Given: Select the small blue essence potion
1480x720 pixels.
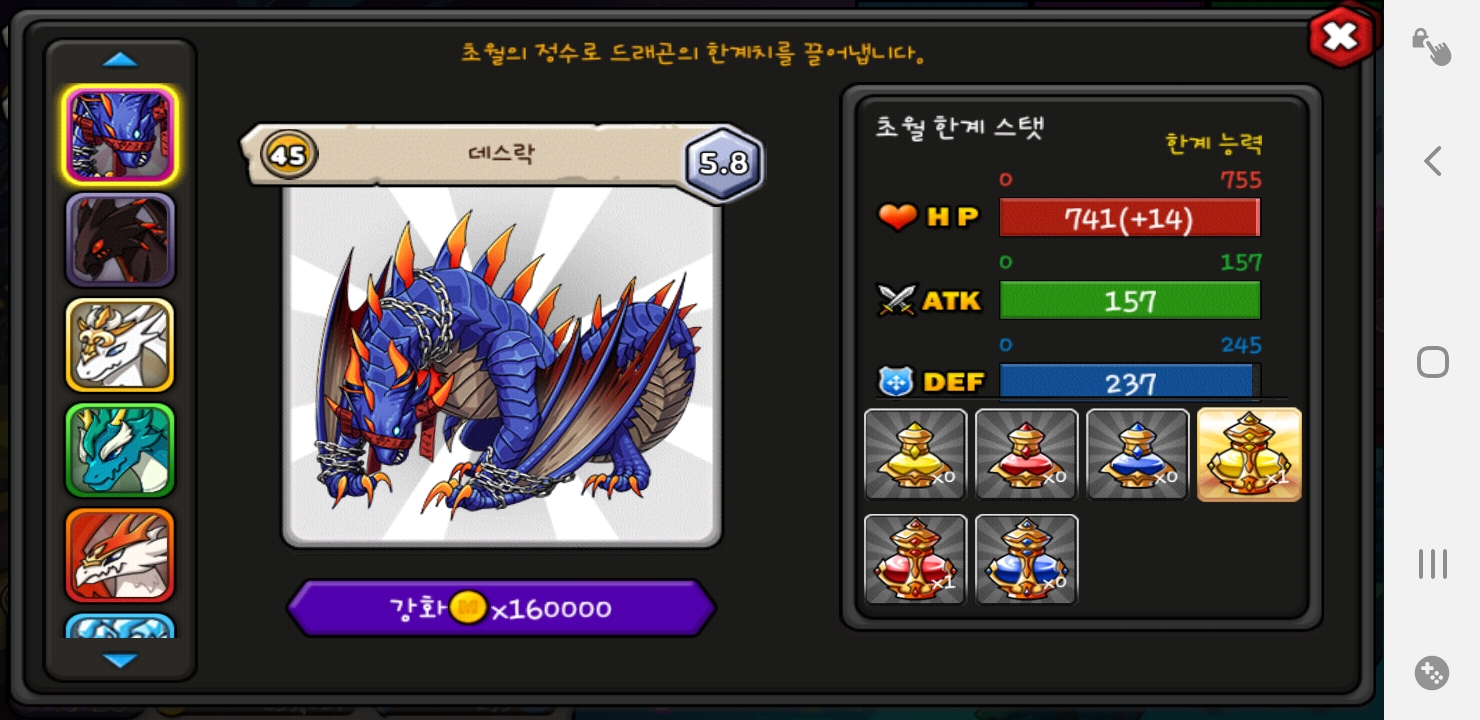Looking at the screenshot, I should tap(1137, 454).
